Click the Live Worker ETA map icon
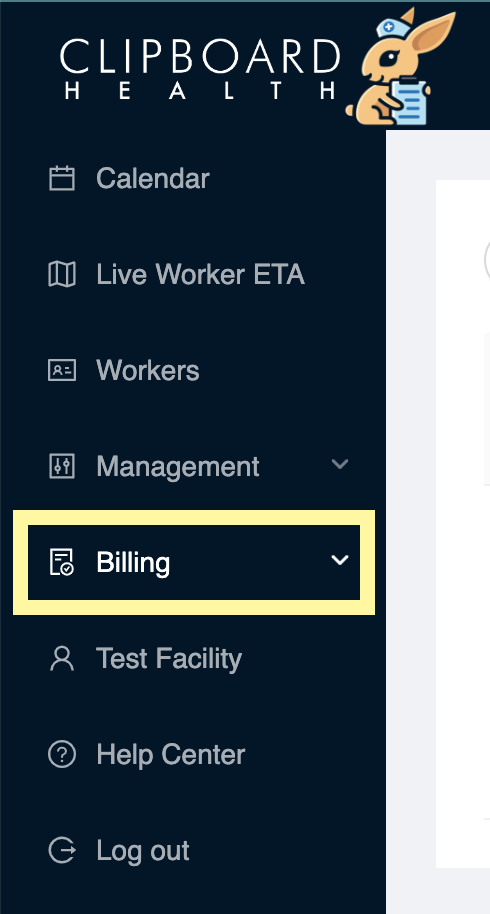The width and height of the screenshot is (490, 914). click(x=61, y=274)
